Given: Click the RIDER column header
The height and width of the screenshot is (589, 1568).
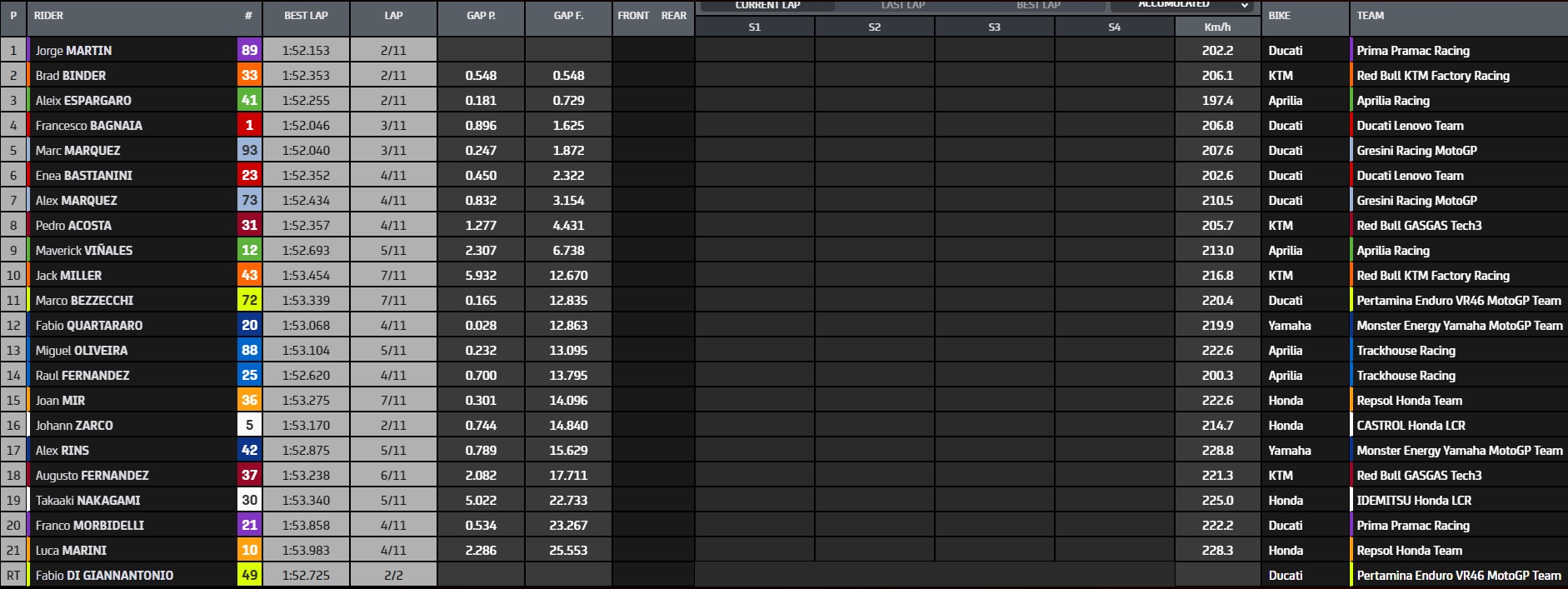Looking at the screenshot, I should [x=48, y=16].
